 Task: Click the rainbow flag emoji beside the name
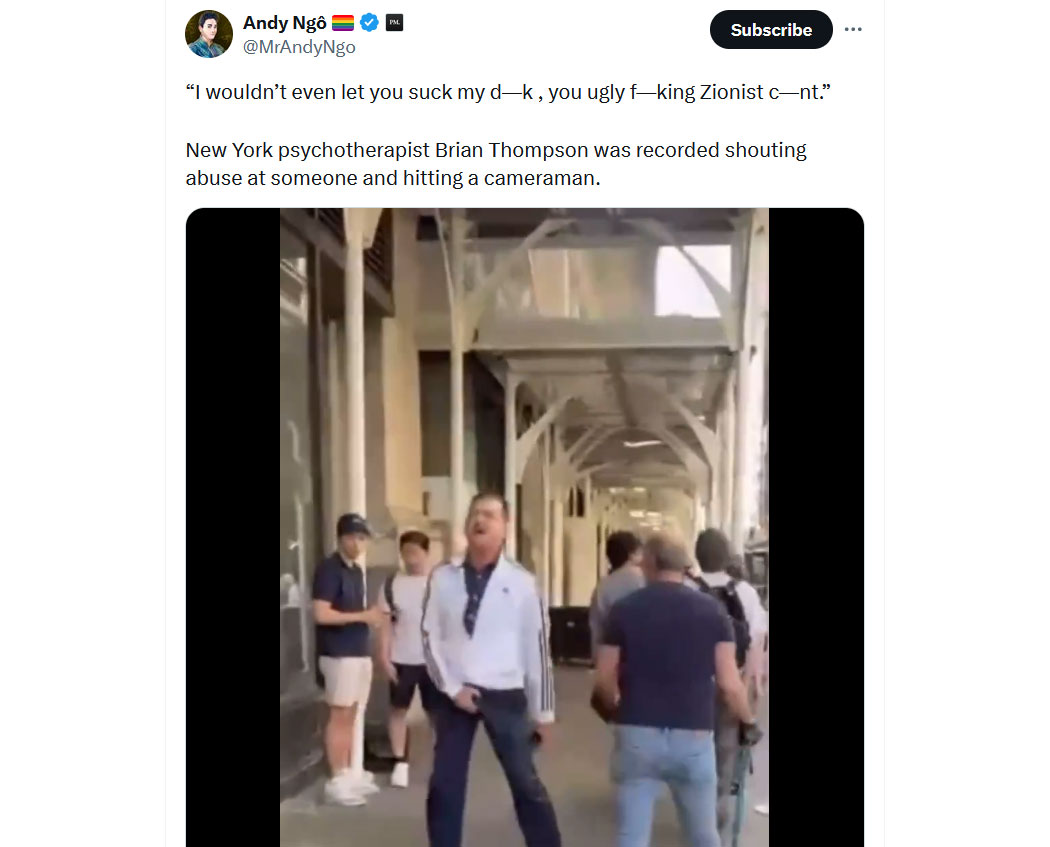(343, 23)
